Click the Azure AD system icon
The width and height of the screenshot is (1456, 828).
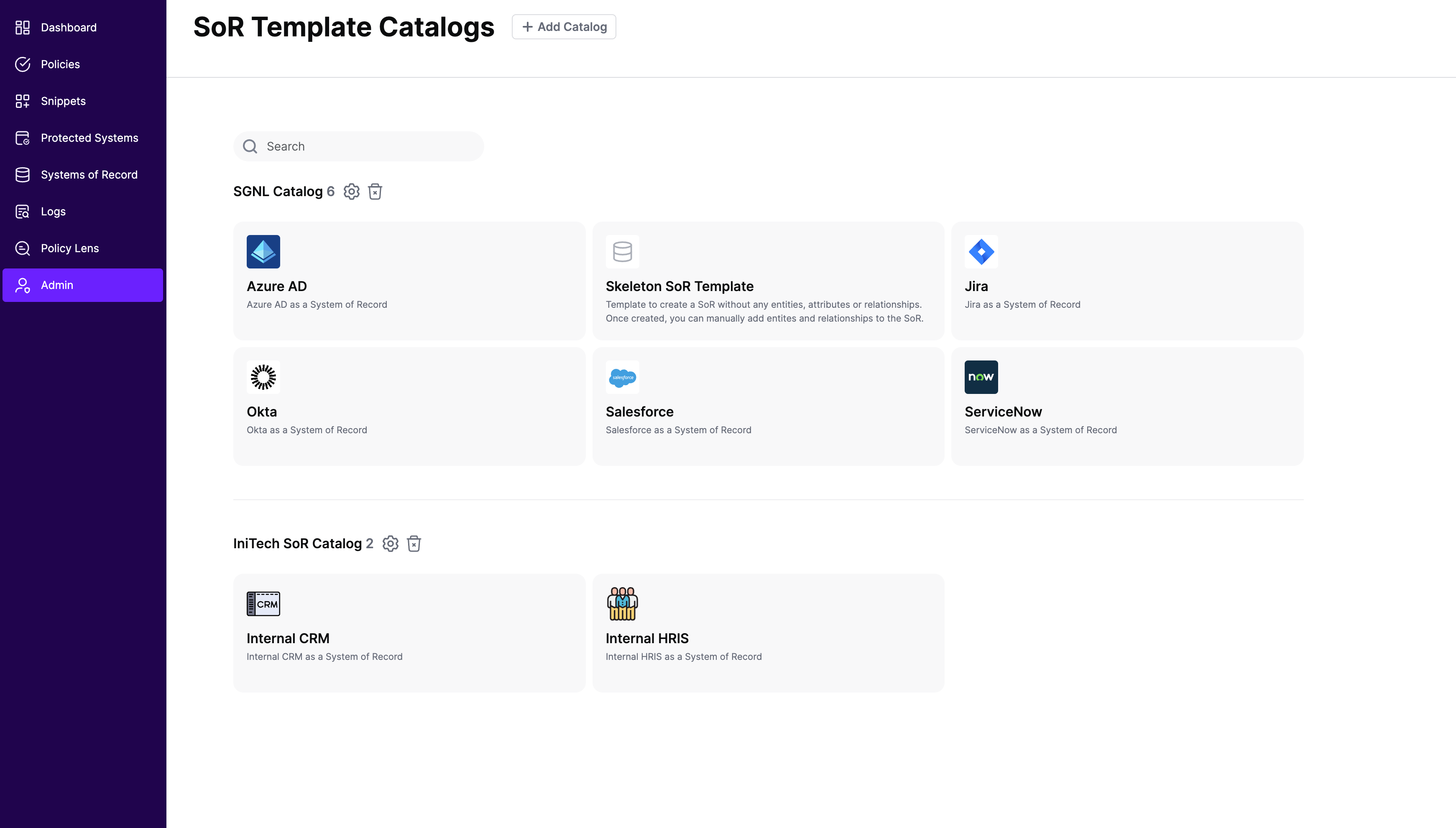coord(262,251)
